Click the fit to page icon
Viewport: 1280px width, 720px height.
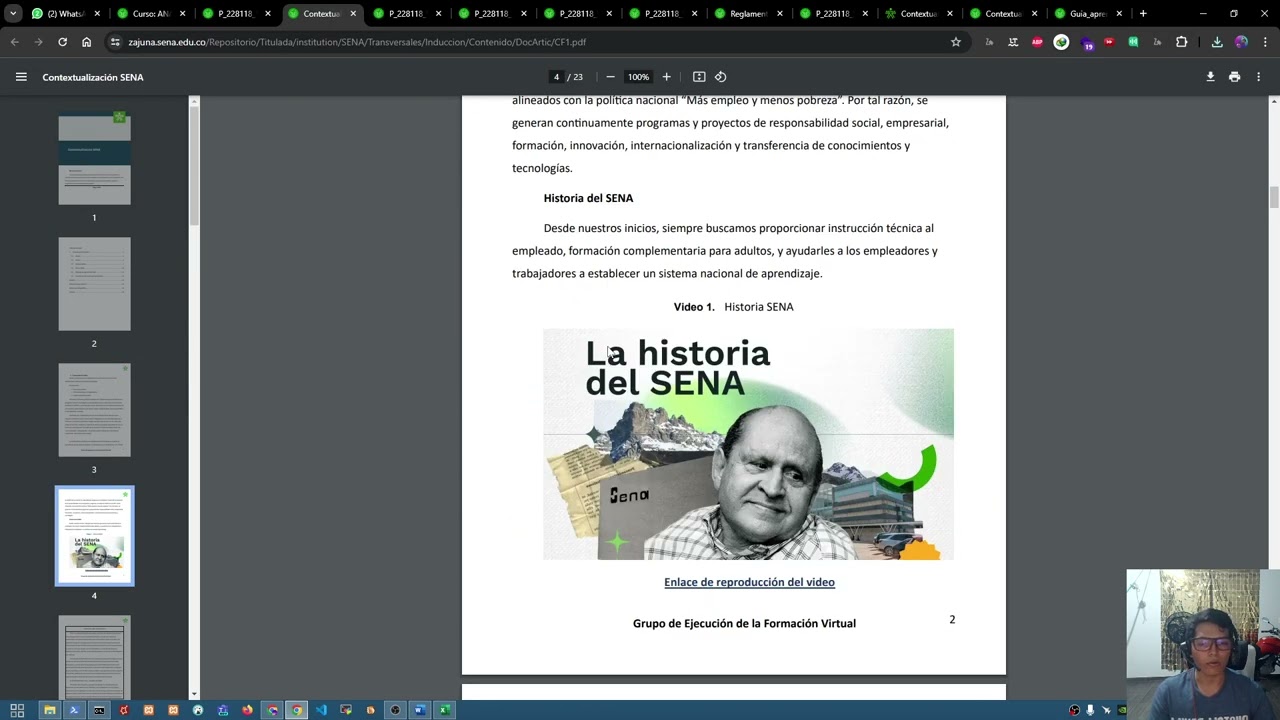699,77
